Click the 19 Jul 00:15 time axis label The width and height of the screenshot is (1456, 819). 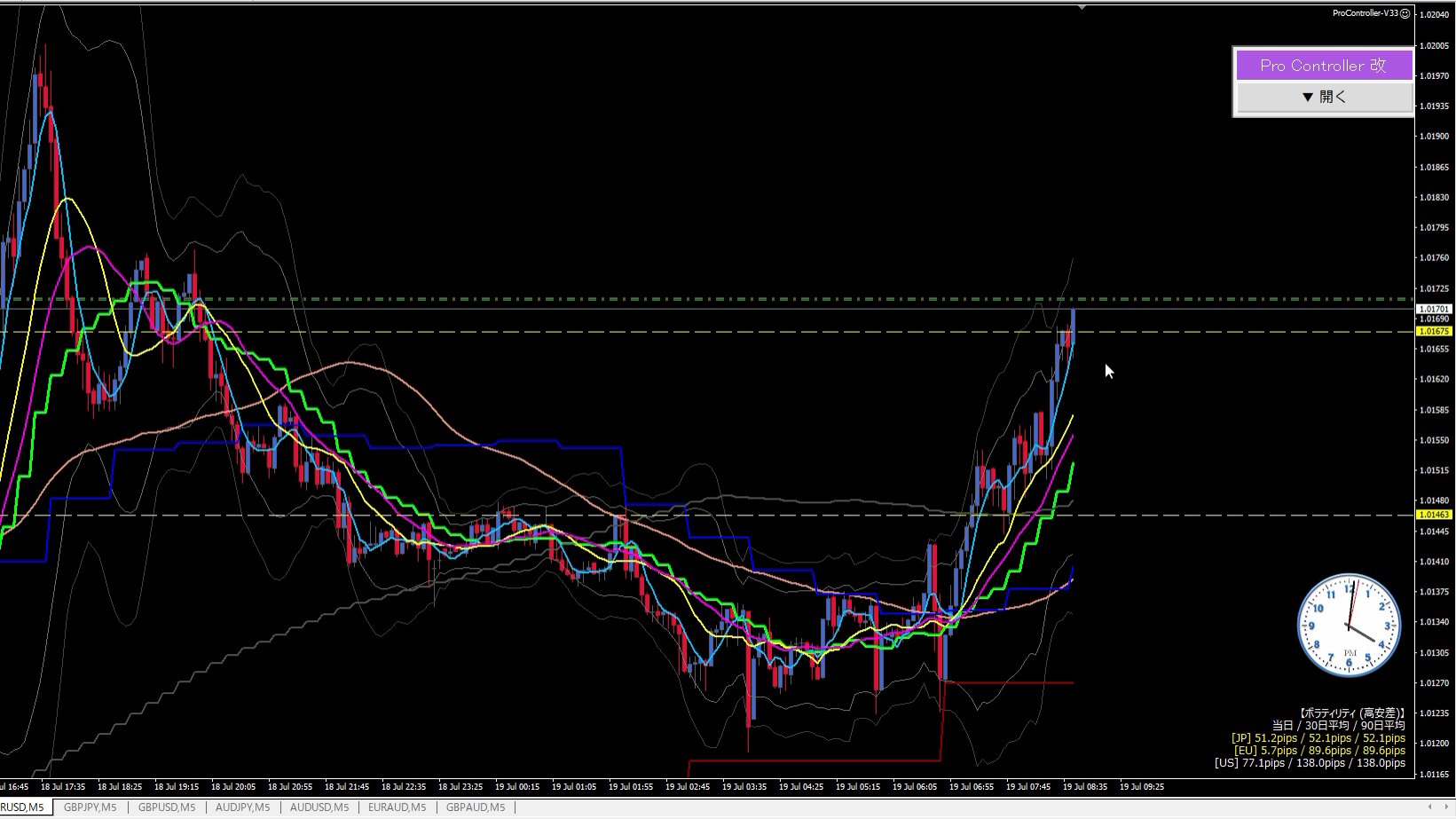point(516,786)
